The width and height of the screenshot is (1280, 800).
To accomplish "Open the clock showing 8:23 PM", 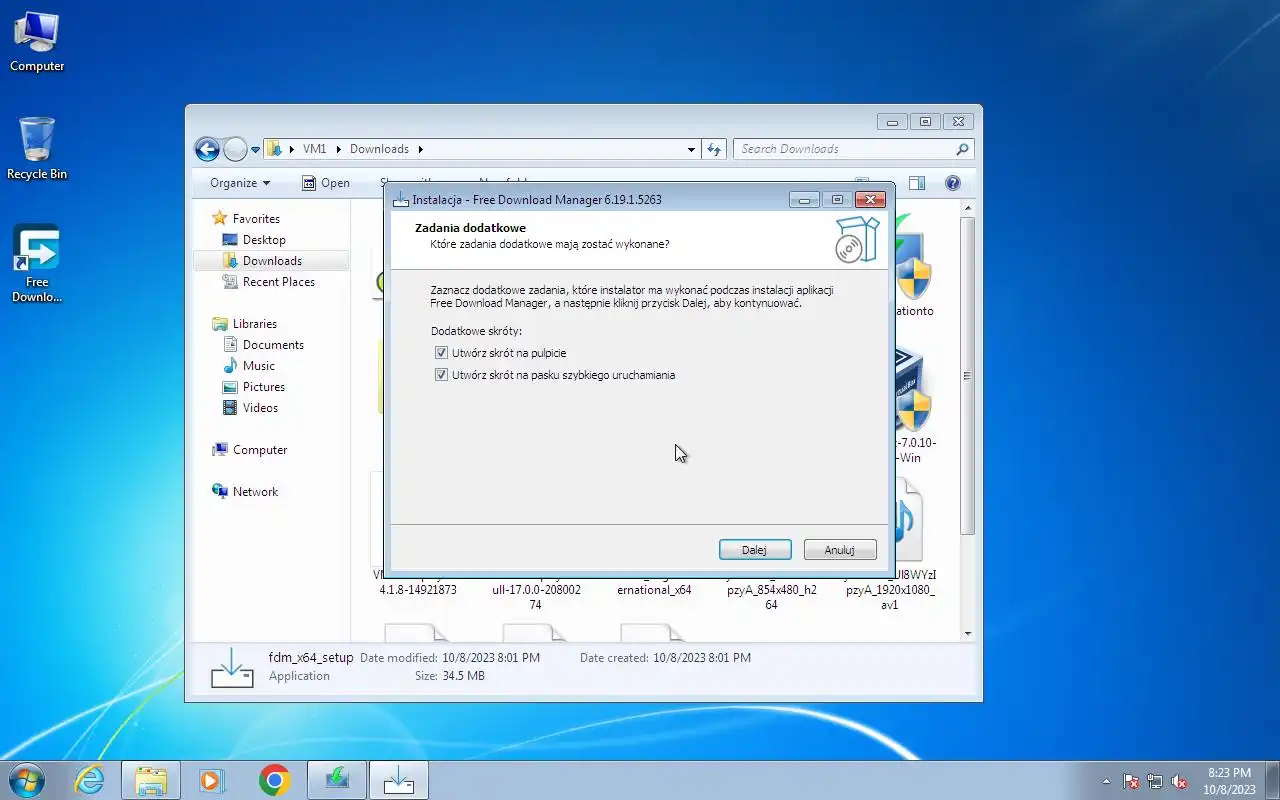I will pos(1229,781).
